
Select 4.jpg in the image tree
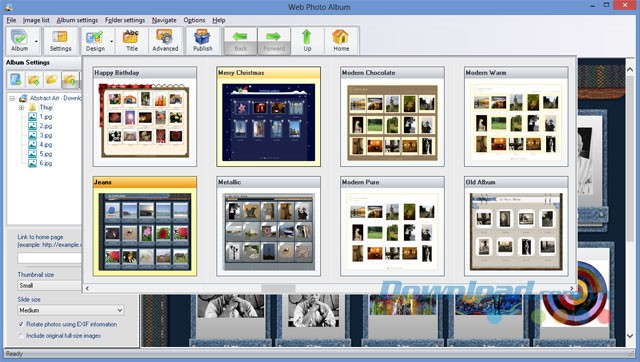click(x=45, y=144)
